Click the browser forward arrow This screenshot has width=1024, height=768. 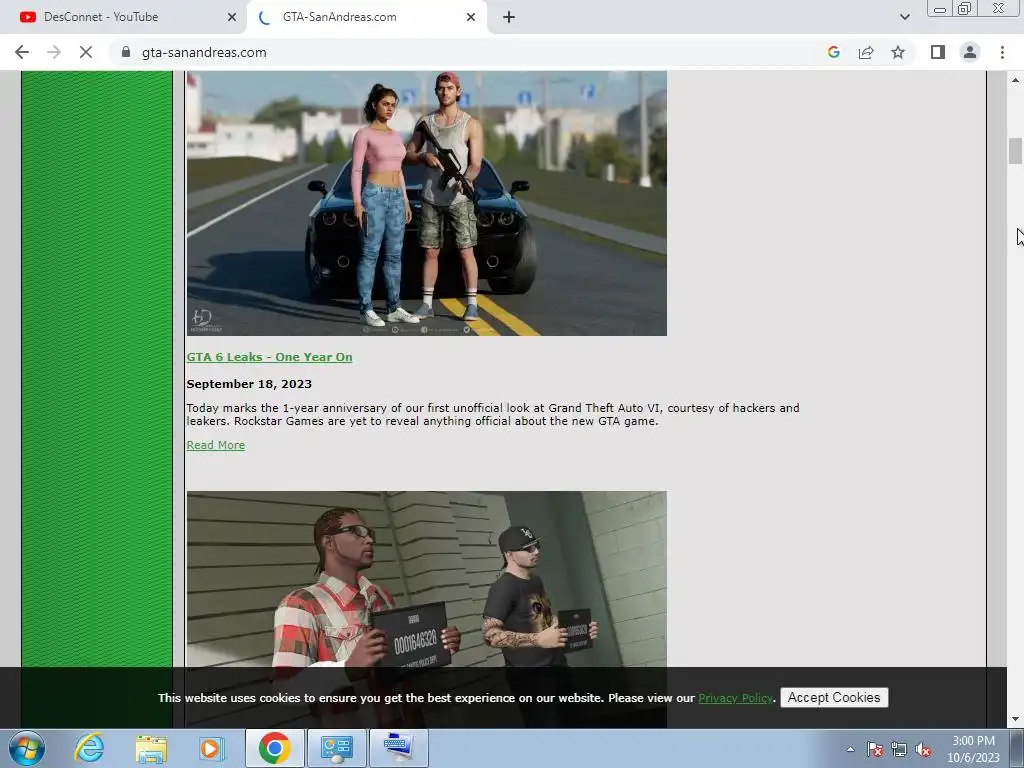click(x=54, y=52)
